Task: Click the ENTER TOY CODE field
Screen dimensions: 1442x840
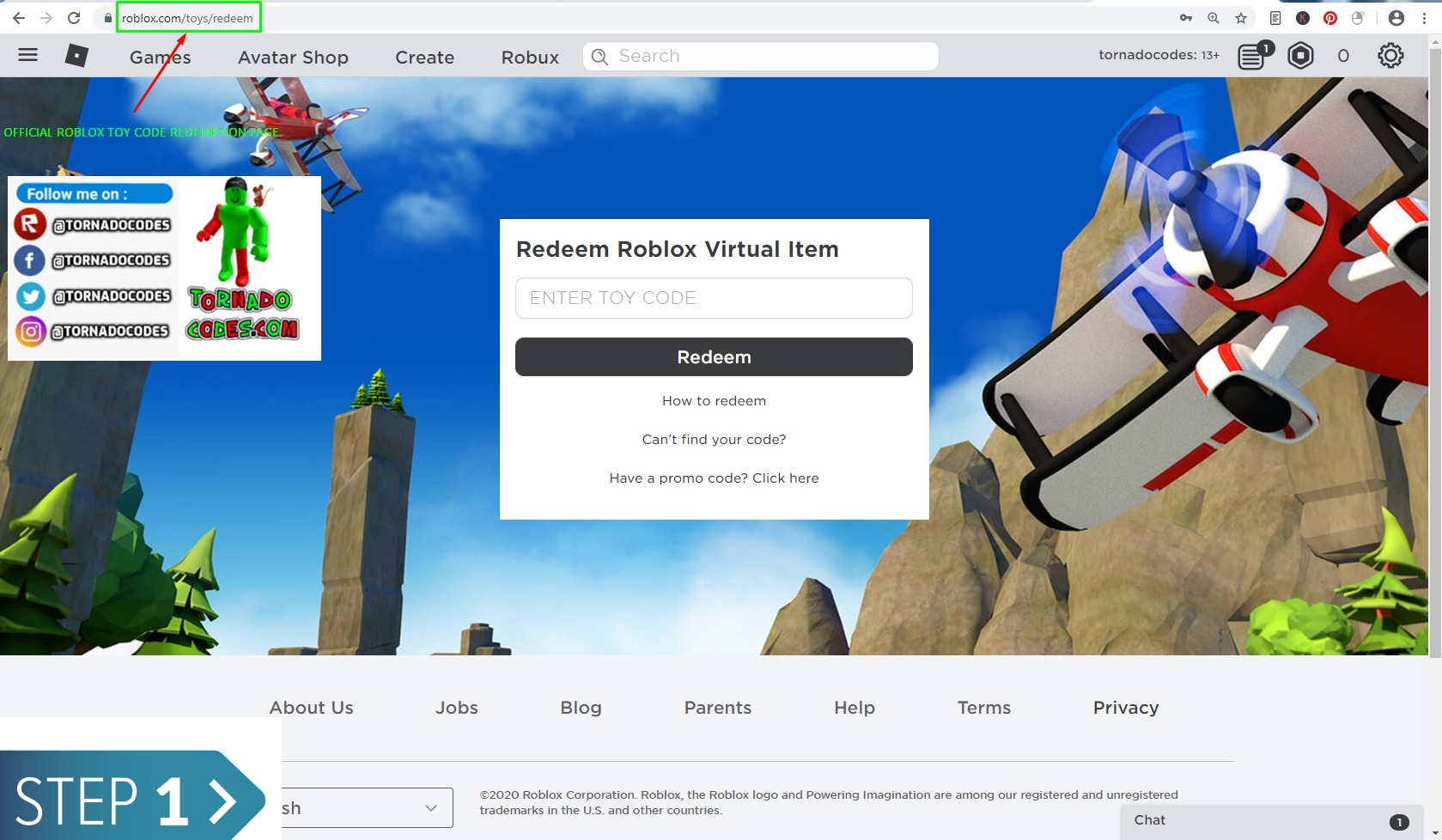Action: 714,298
